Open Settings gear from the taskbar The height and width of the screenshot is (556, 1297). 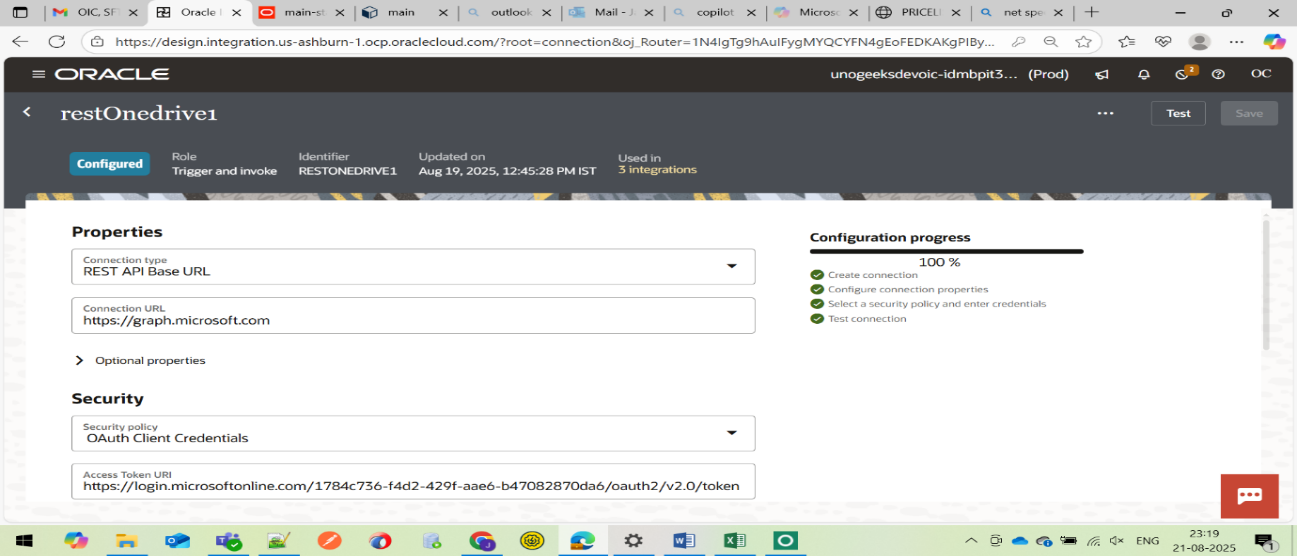[x=633, y=540]
